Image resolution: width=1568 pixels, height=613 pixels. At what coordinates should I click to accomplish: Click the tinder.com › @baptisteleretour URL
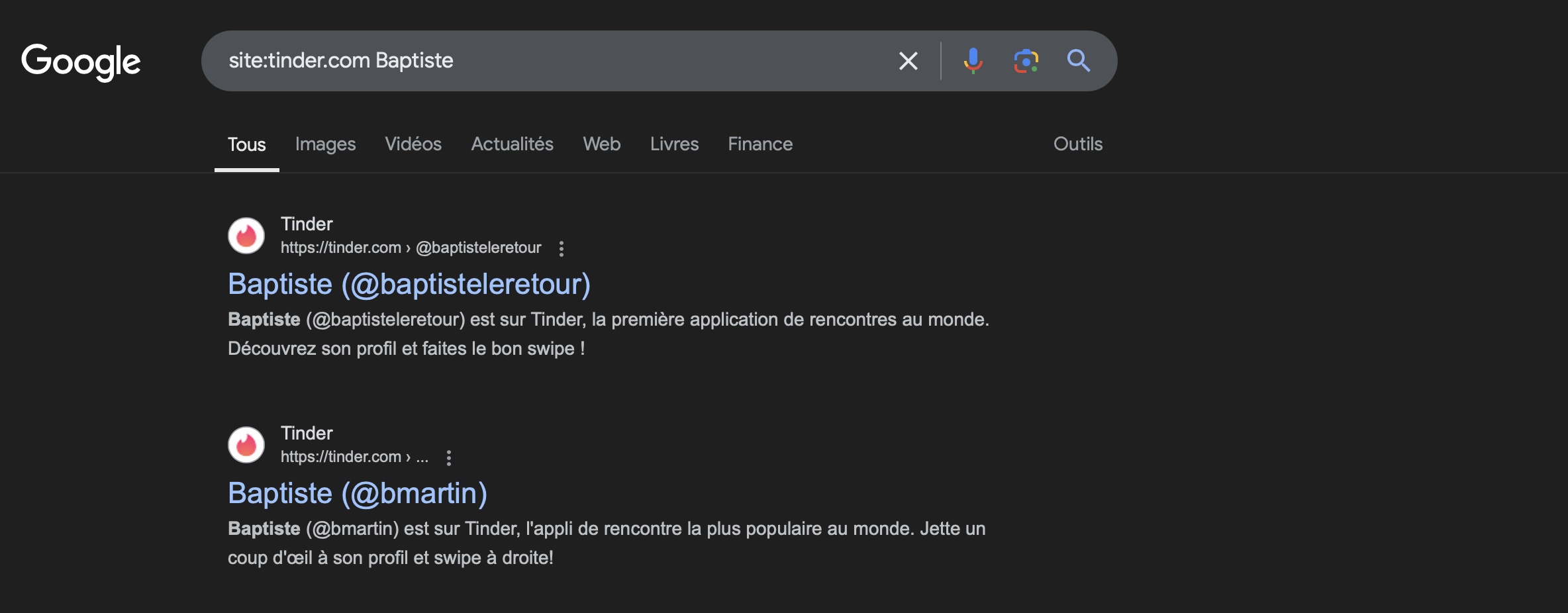(411, 248)
